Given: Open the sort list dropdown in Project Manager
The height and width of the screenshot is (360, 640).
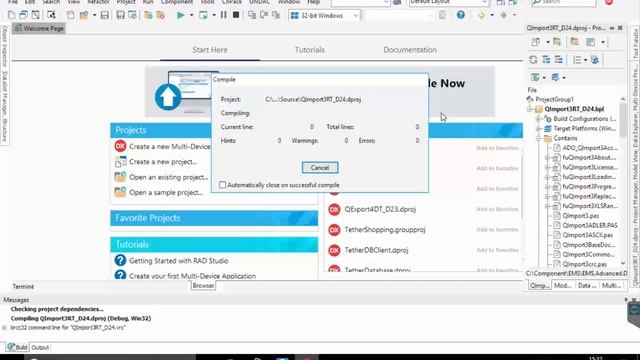Looking at the screenshot, I should coord(586,60).
